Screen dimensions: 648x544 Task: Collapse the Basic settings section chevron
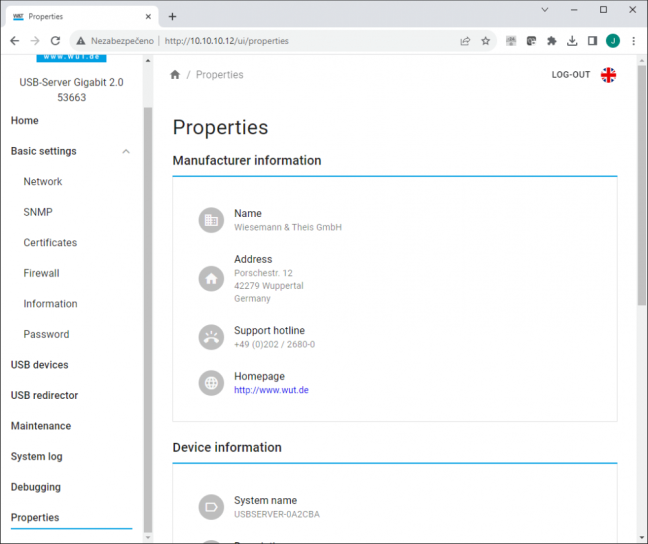pyautogui.click(x=126, y=151)
